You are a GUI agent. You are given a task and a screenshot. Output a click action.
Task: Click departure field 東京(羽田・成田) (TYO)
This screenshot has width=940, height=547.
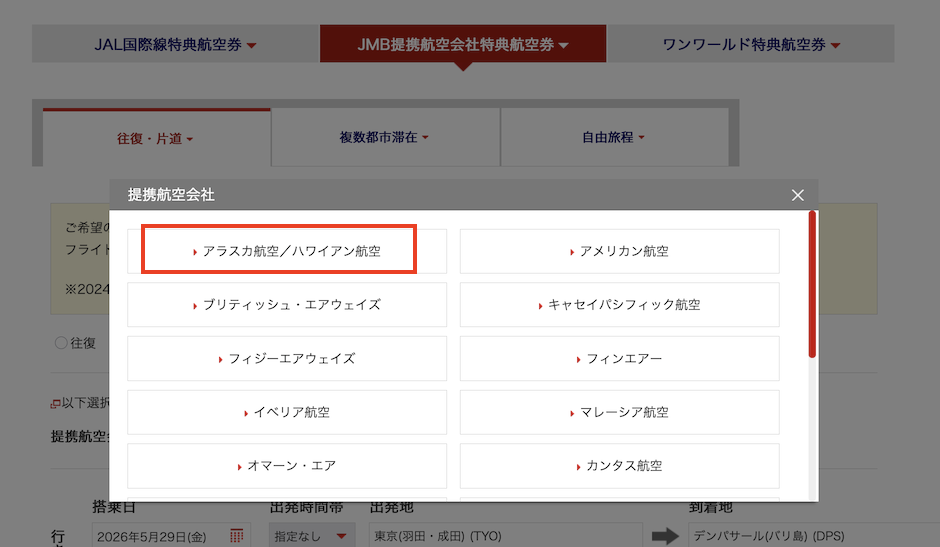505,536
